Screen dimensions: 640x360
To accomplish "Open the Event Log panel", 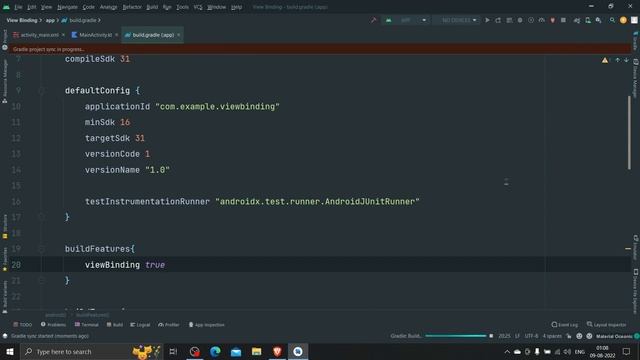I will [x=564, y=325].
